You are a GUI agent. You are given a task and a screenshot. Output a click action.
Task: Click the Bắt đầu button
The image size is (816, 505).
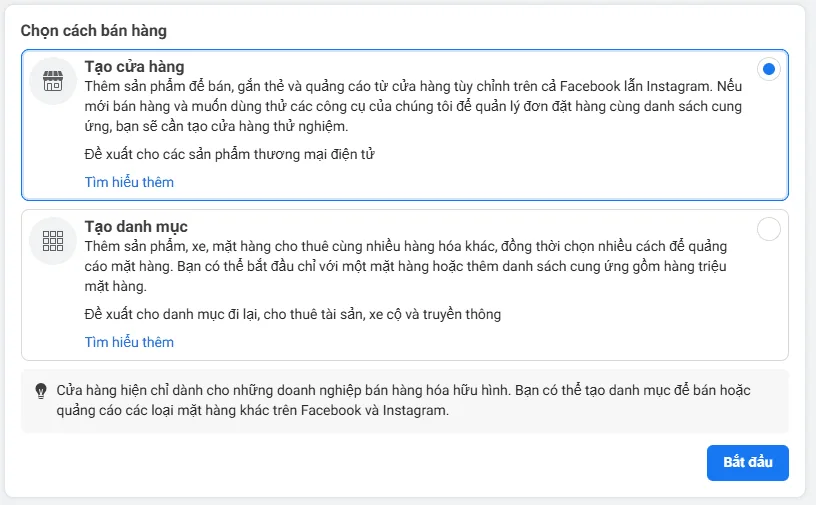[x=747, y=462]
